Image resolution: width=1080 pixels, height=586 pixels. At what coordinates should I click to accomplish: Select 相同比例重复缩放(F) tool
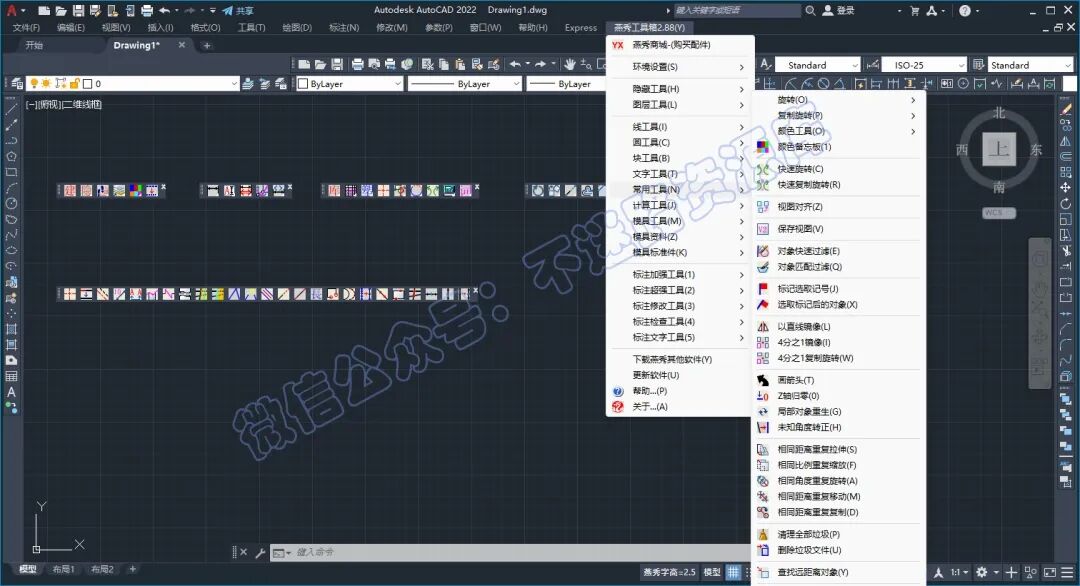coord(838,465)
